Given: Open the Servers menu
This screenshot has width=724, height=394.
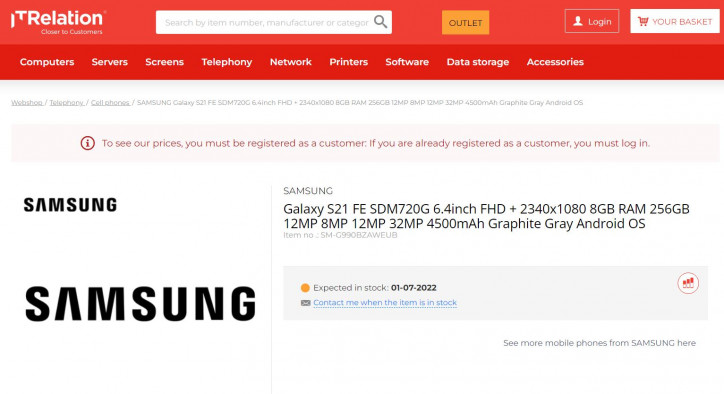Looking at the screenshot, I should point(109,62).
